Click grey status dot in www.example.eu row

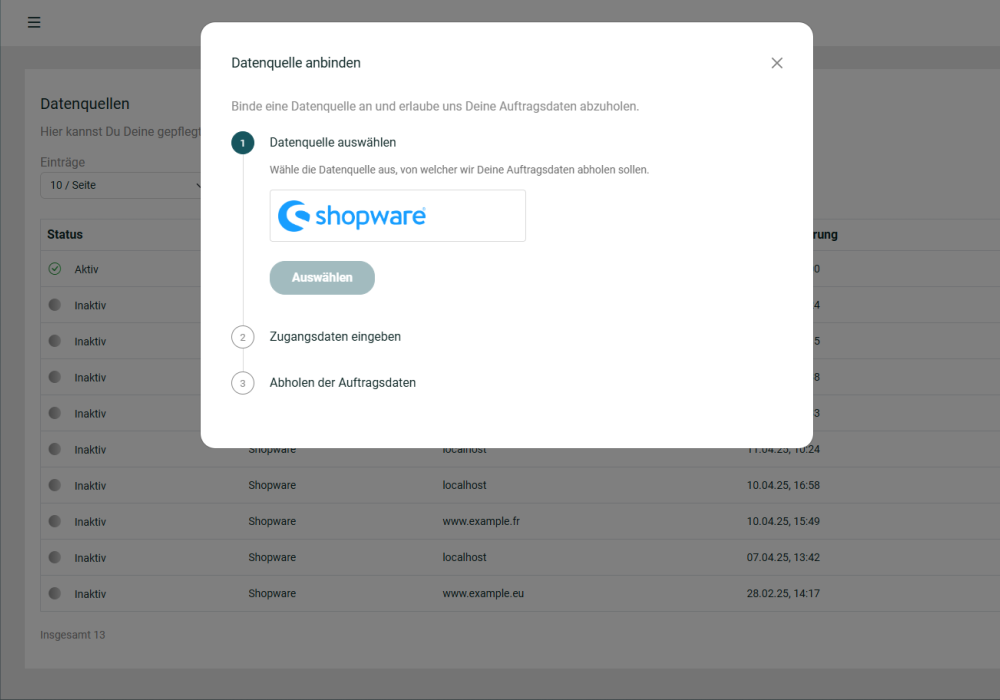[x=55, y=594]
